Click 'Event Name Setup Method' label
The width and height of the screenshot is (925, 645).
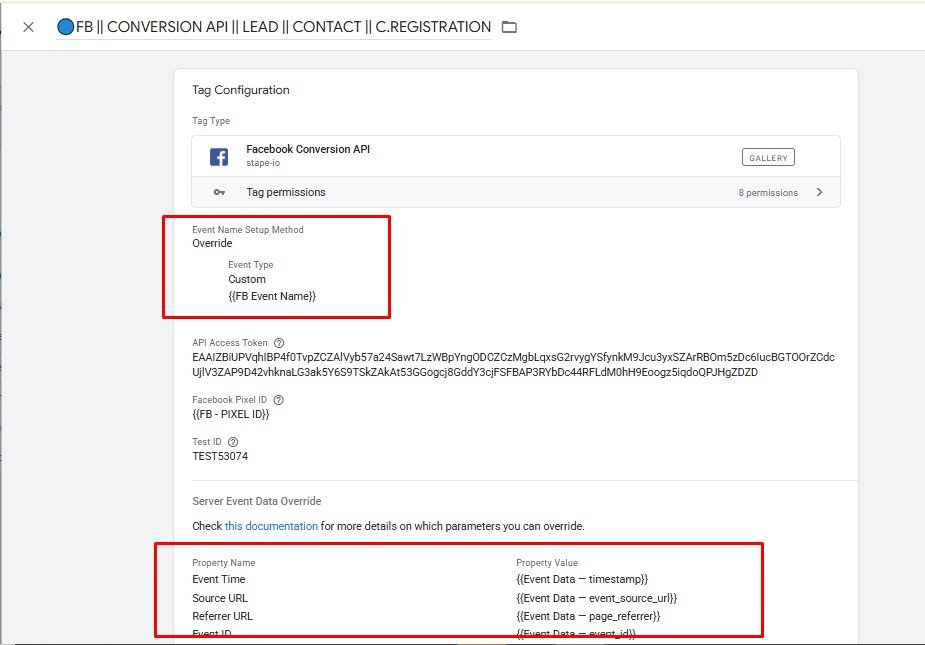click(x=248, y=230)
